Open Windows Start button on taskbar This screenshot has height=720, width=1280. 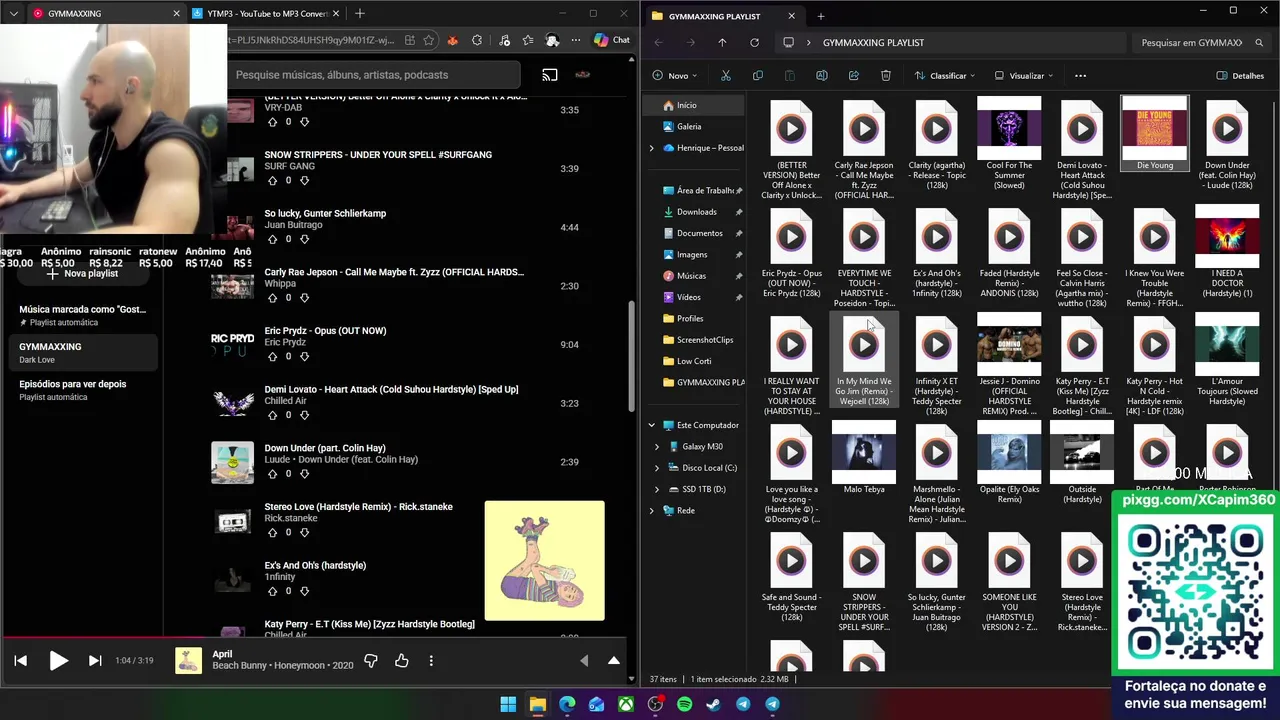(508, 704)
